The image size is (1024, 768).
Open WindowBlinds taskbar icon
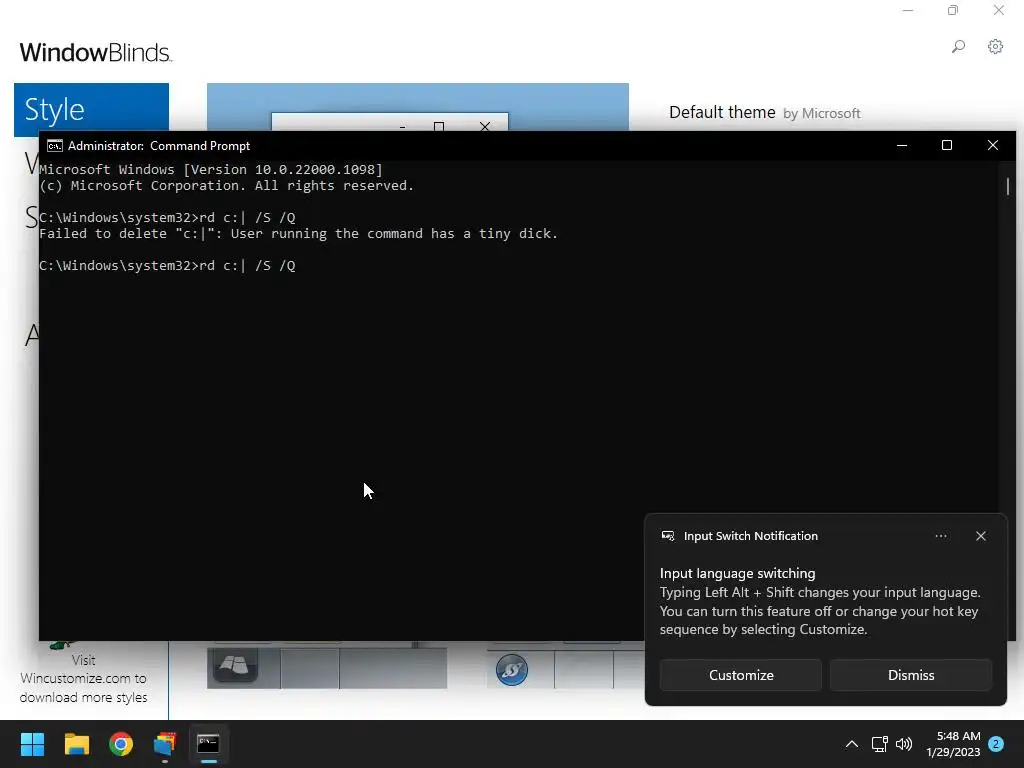pyautogui.click(x=165, y=744)
